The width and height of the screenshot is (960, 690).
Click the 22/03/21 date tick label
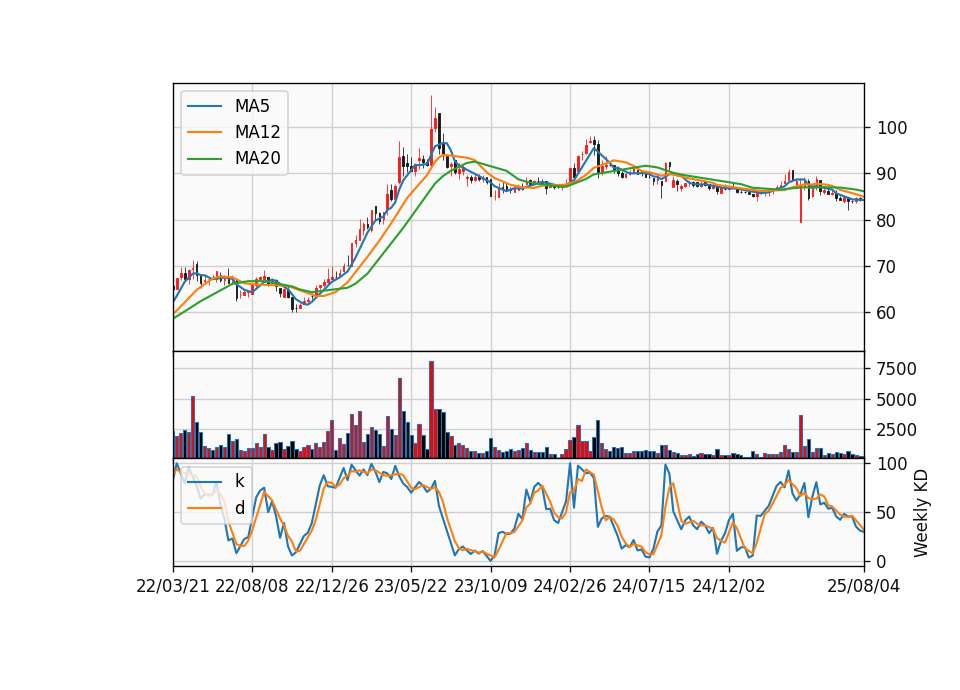point(173,586)
